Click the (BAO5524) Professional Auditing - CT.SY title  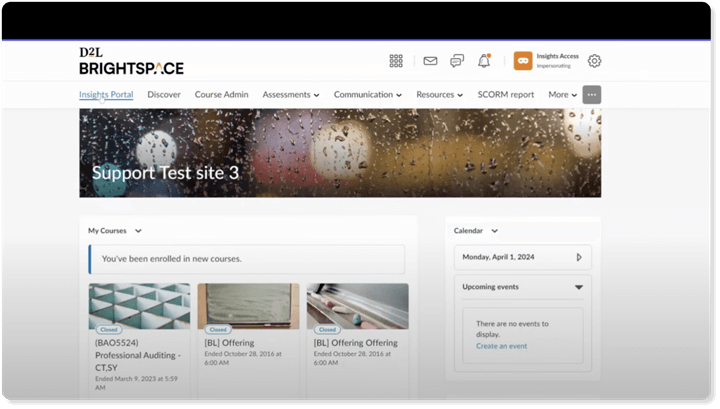[x=138, y=355]
